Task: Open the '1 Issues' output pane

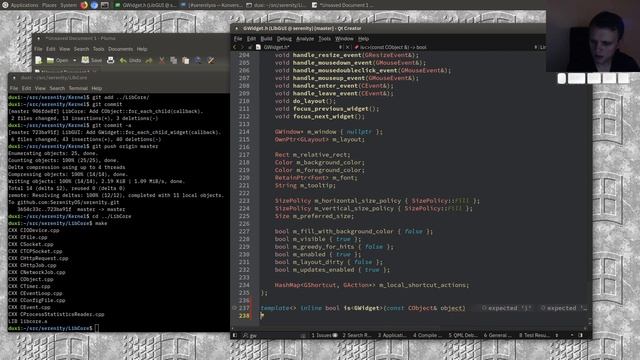Action: tap(324, 335)
